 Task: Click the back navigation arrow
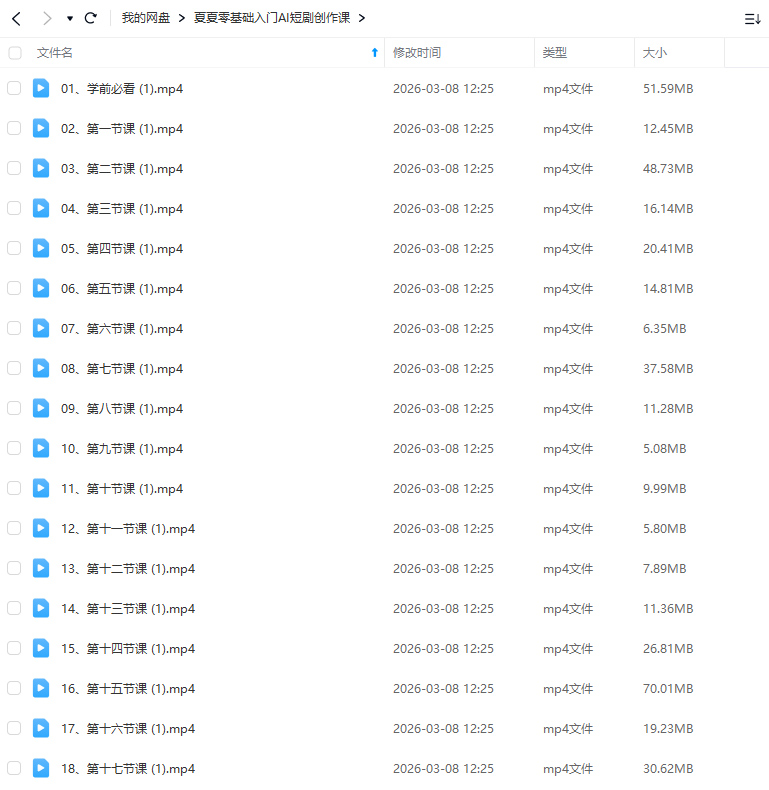17,18
